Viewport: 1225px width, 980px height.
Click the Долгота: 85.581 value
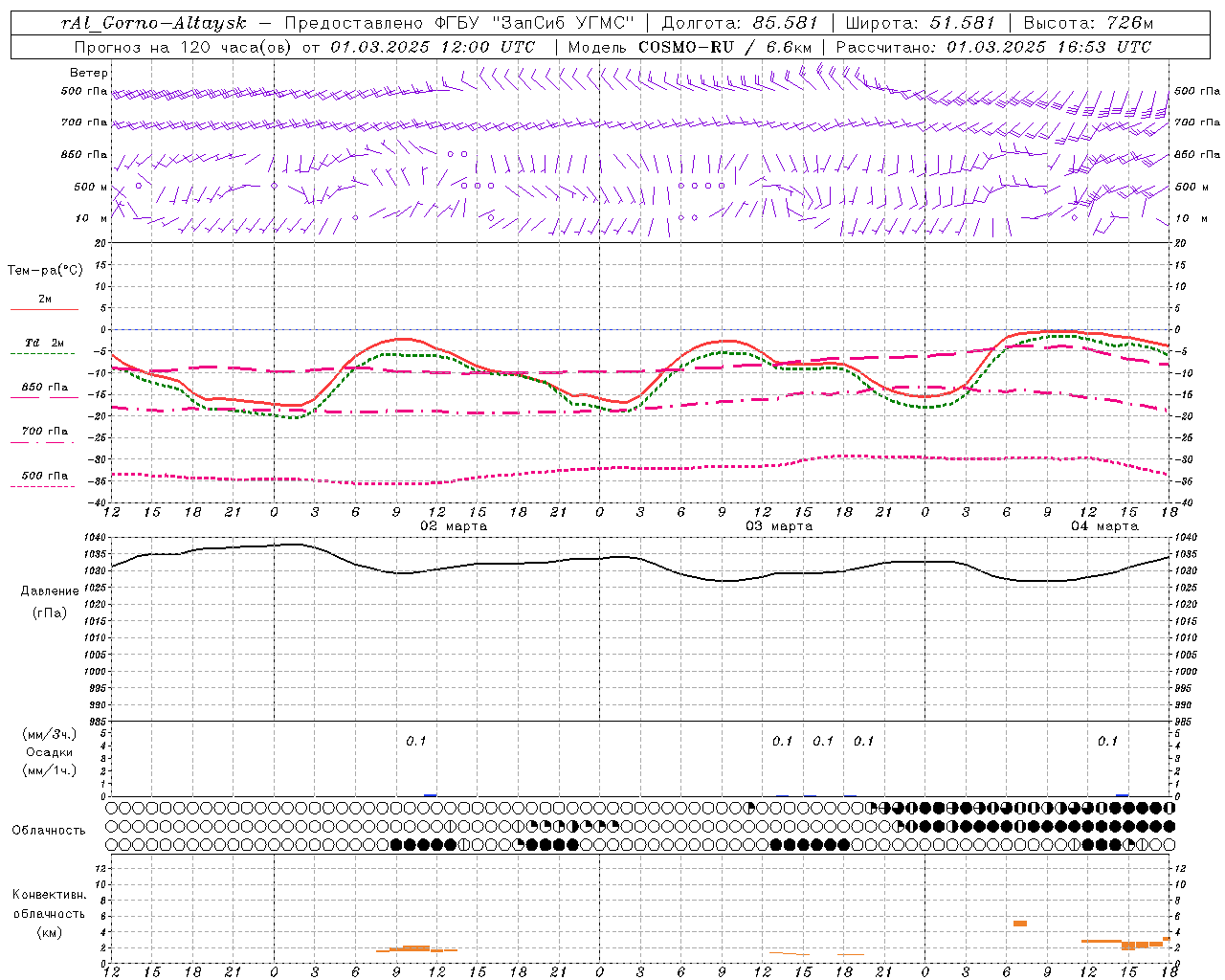pos(740,23)
